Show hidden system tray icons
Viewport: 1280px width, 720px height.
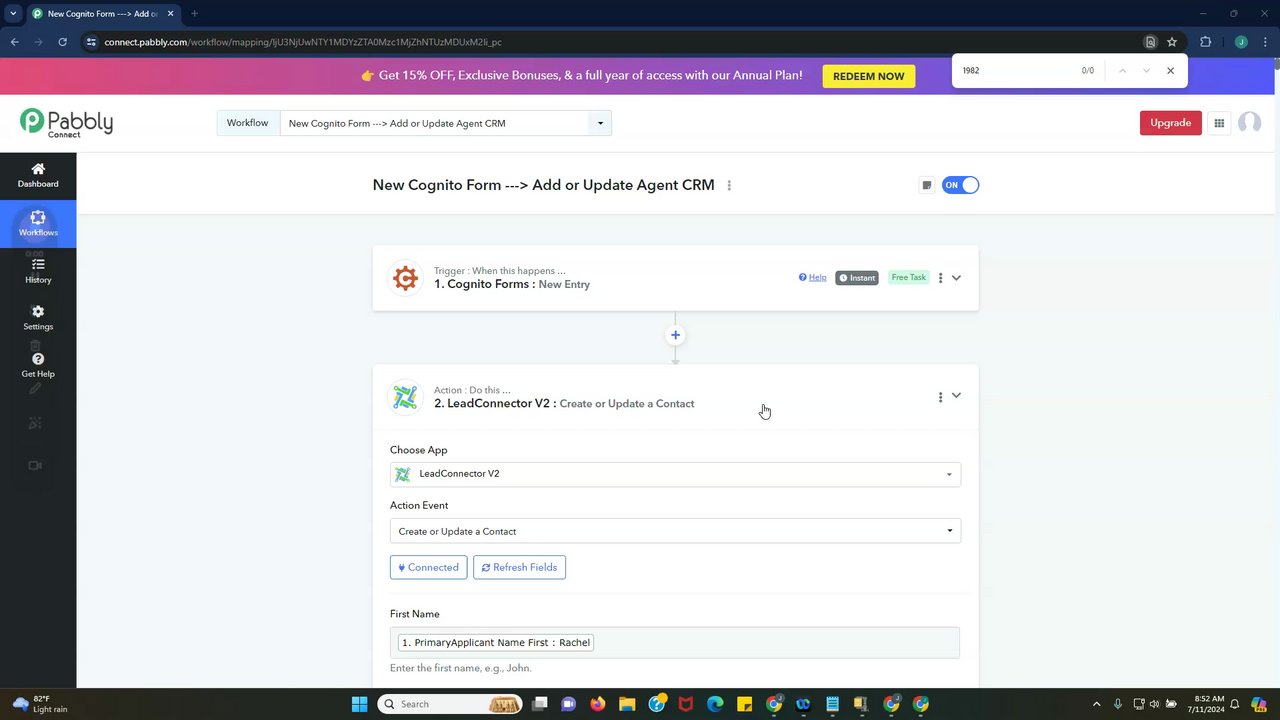1096,704
